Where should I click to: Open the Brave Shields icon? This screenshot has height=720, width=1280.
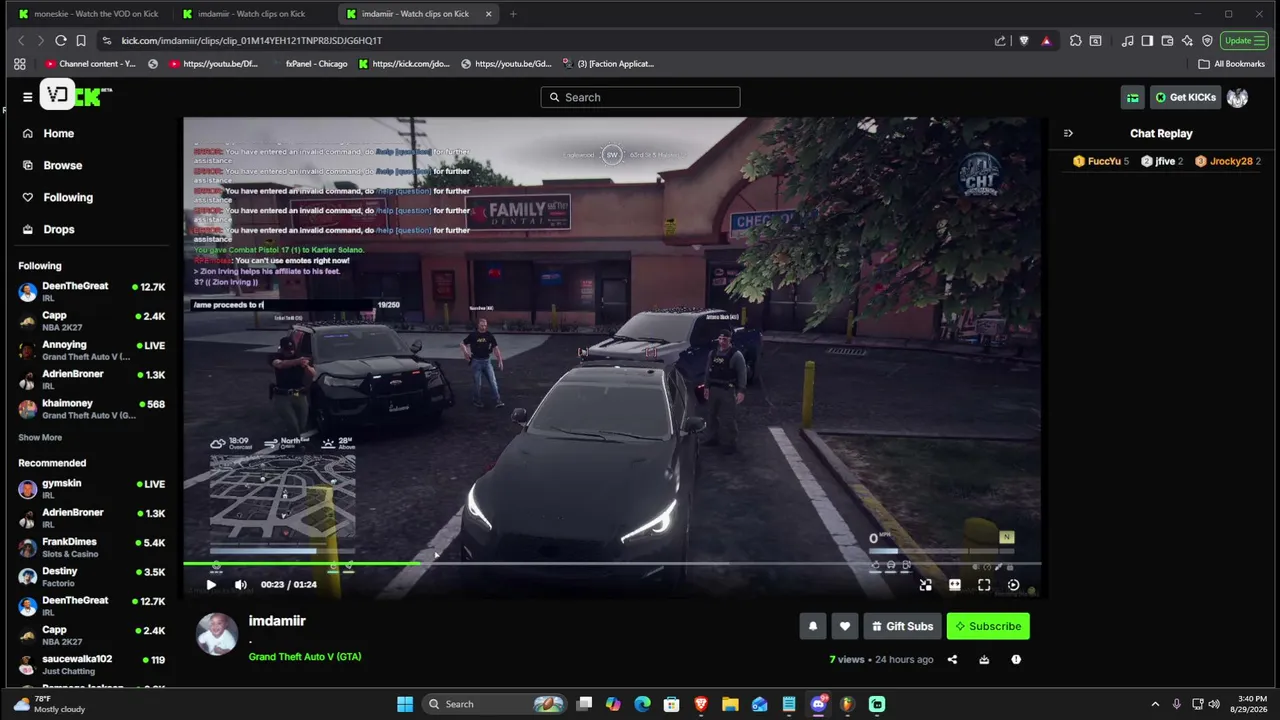tap(1024, 41)
